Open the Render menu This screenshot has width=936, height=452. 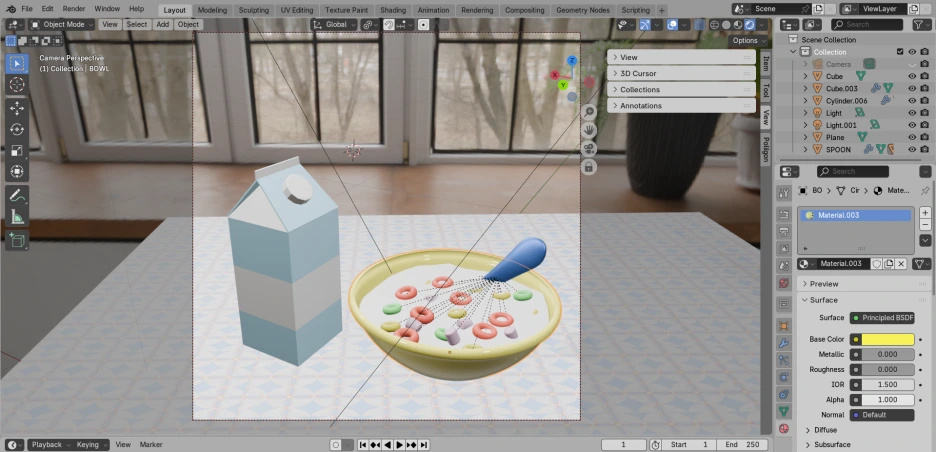click(74, 9)
